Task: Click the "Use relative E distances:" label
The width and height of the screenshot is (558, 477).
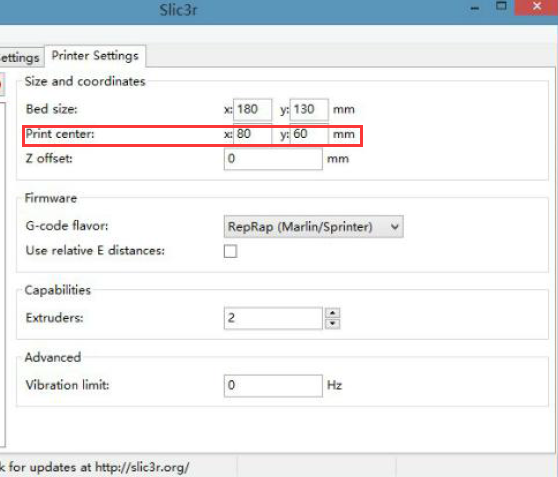Action: (x=95, y=251)
